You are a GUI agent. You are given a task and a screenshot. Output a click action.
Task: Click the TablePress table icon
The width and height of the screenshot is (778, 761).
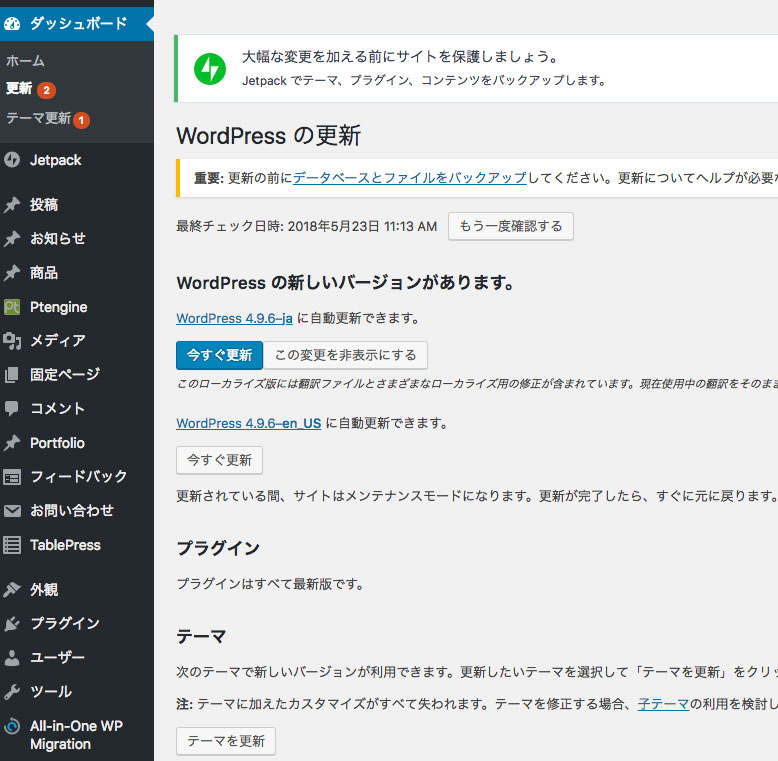(12, 545)
